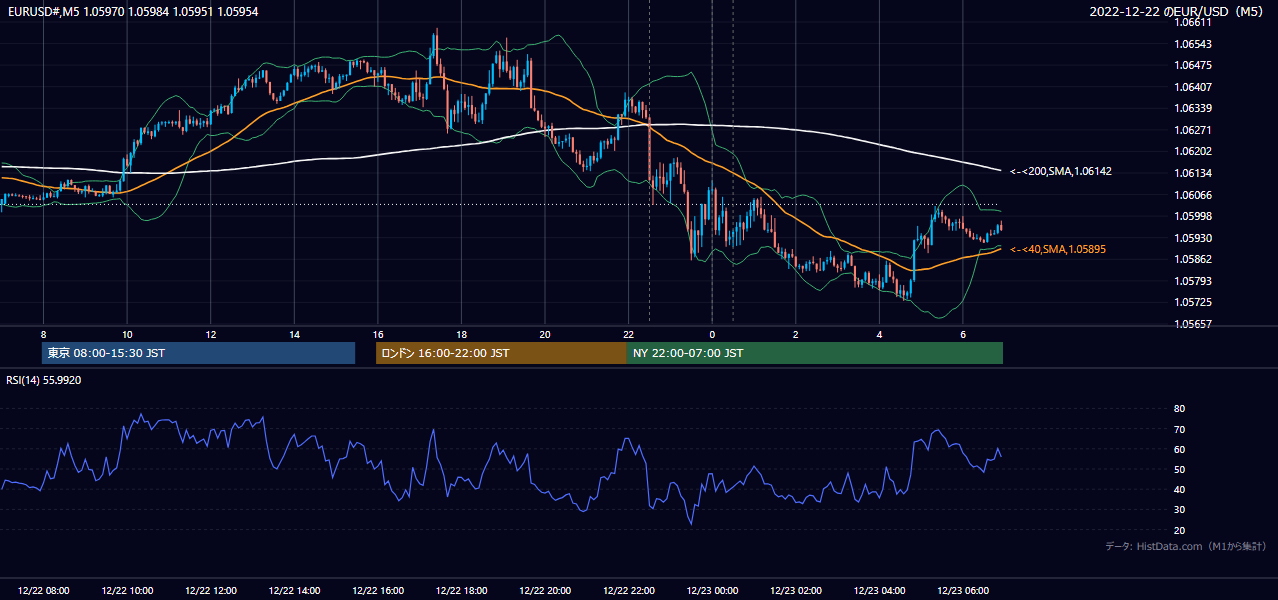
Task: Click the 12/22 14:00 time axis label
Action: click(294, 591)
